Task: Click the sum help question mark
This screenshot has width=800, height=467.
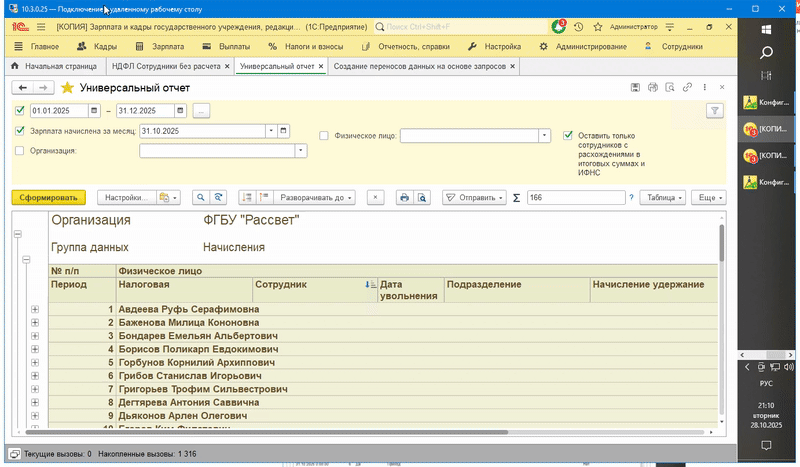Action: click(x=631, y=198)
